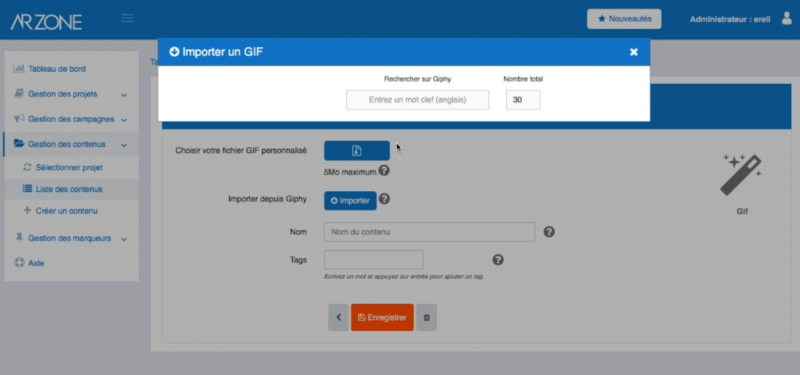
Task: Collapse Gestion des contenus chevron
Action: 124,145
